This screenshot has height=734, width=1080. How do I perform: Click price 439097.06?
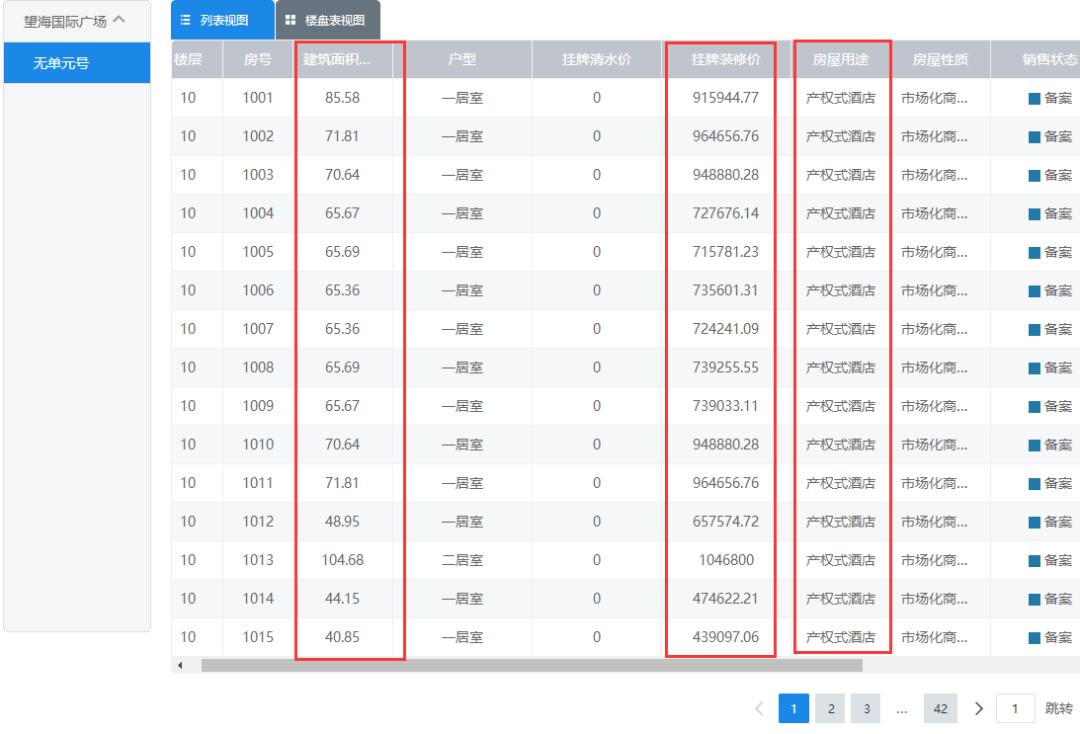[x=726, y=638]
